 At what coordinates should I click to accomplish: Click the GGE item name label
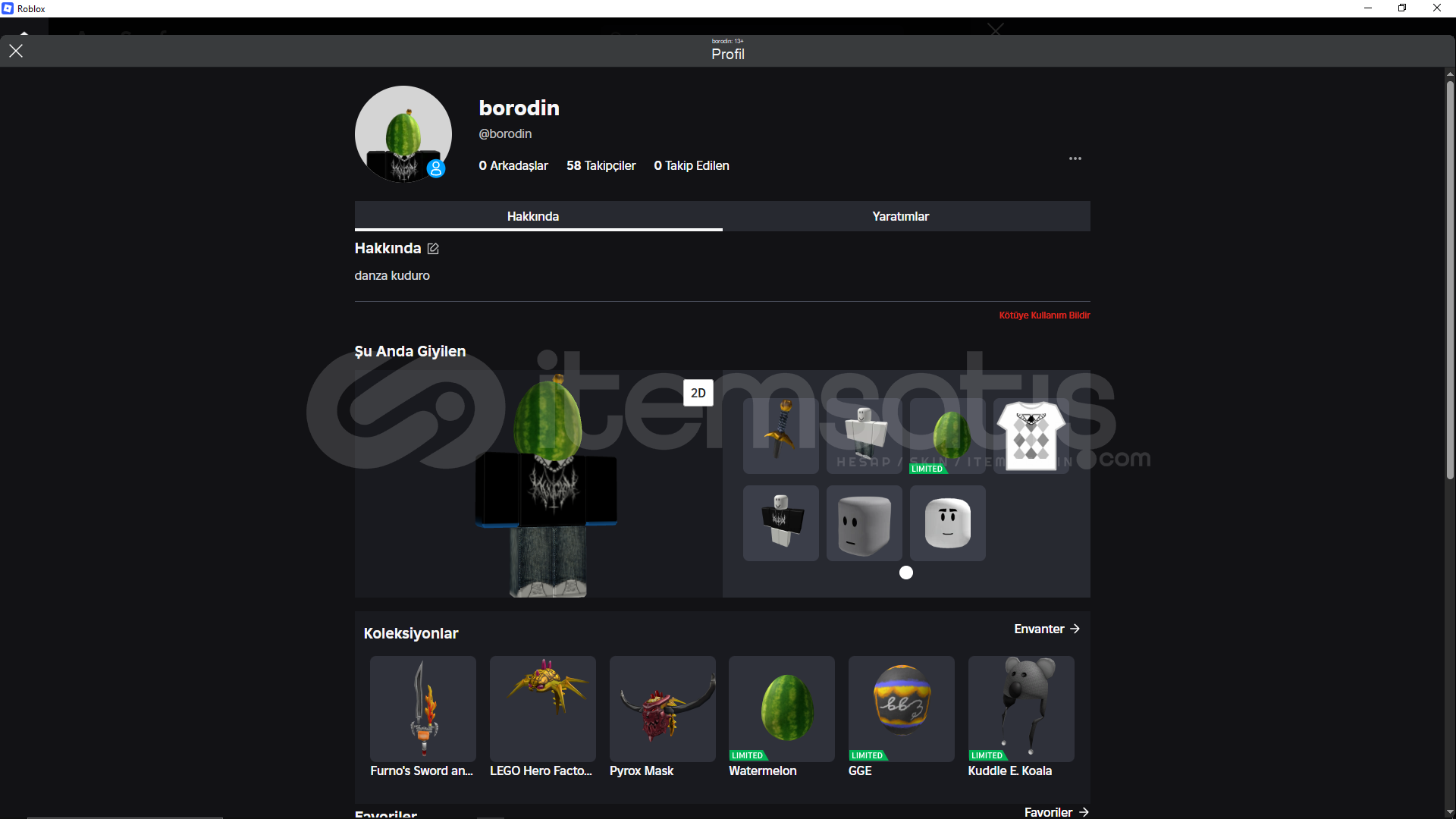[x=860, y=770]
